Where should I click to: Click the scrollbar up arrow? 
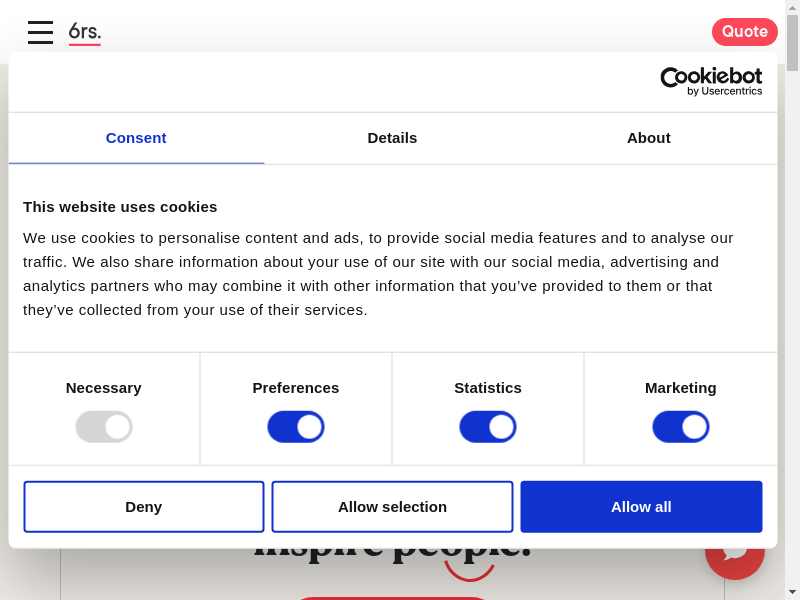tap(792, 7)
